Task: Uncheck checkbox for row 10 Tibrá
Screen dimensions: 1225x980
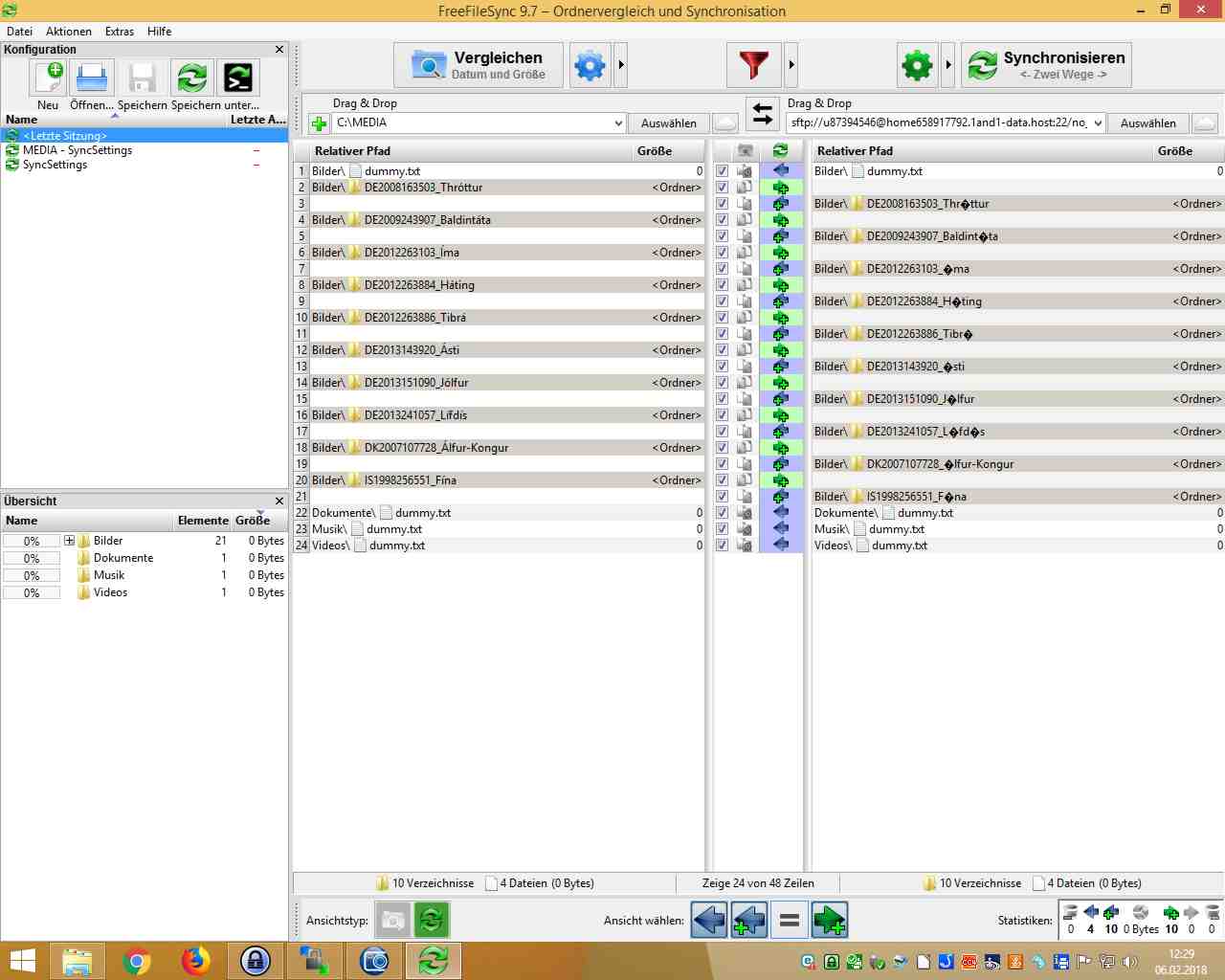Action: 723,318
